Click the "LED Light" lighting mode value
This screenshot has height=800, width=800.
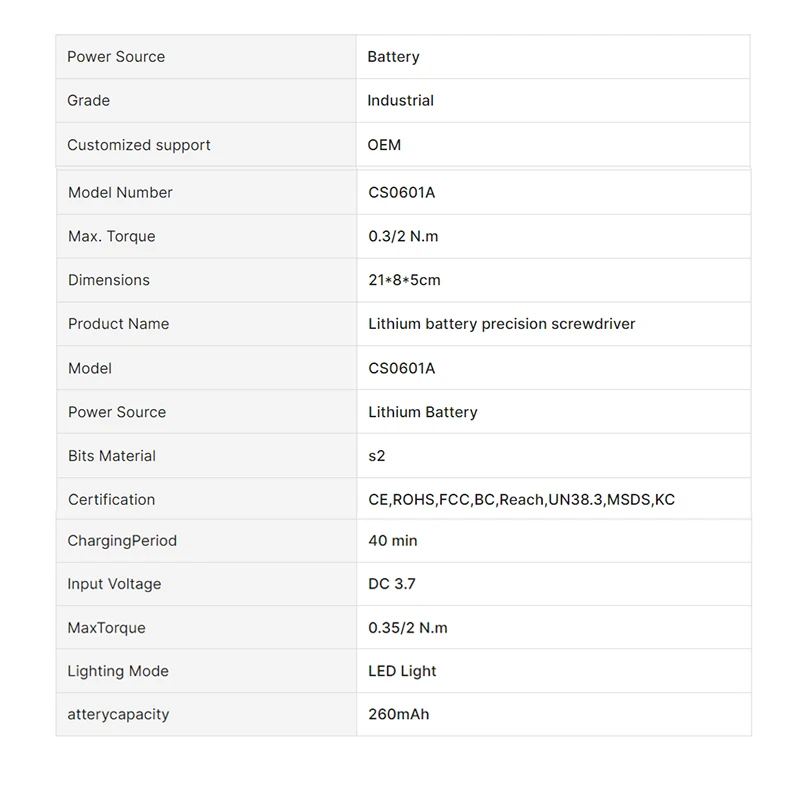(x=402, y=671)
